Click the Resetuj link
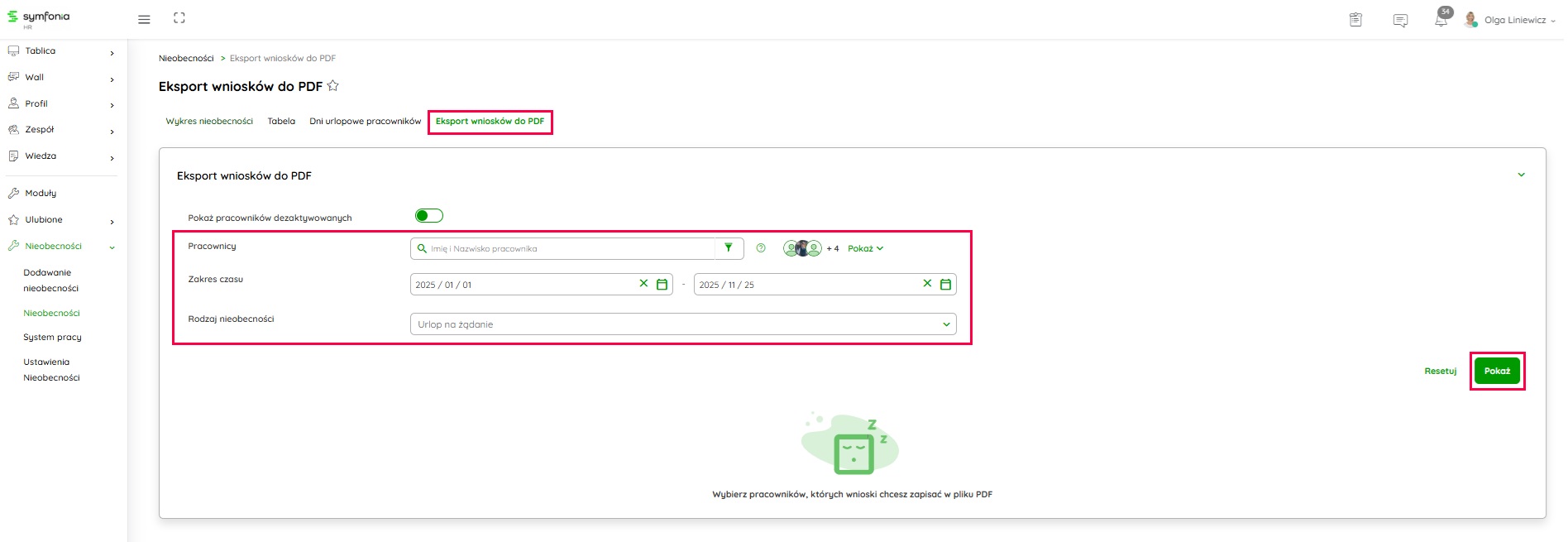 pos(1440,372)
